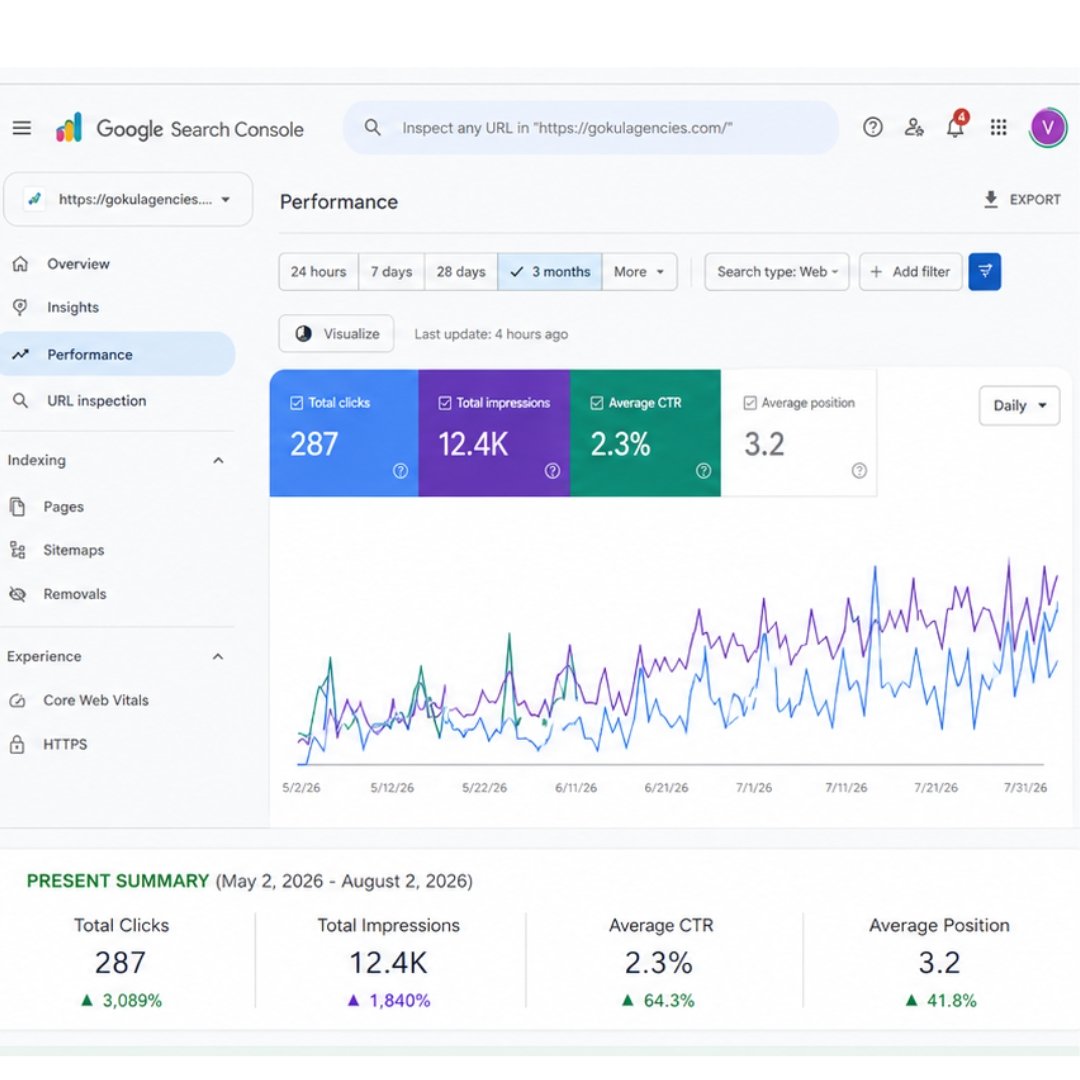This screenshot has height=1080, width=1080.
Task: Click the Performance trend arrow icon
Action: tap(21, 355)
